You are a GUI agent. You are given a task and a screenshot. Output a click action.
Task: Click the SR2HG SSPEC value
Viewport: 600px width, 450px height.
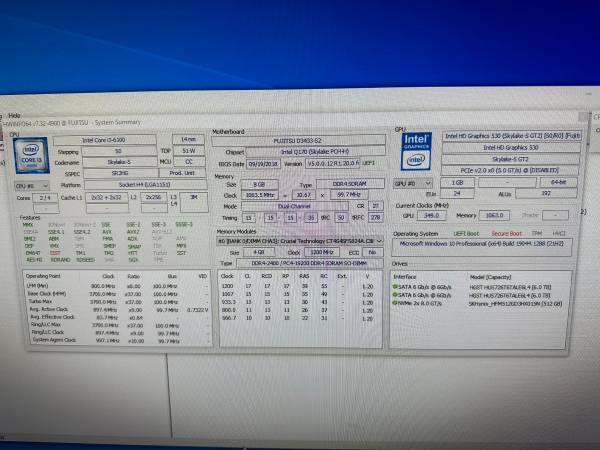pyautogui.click(x=120, y=173)
